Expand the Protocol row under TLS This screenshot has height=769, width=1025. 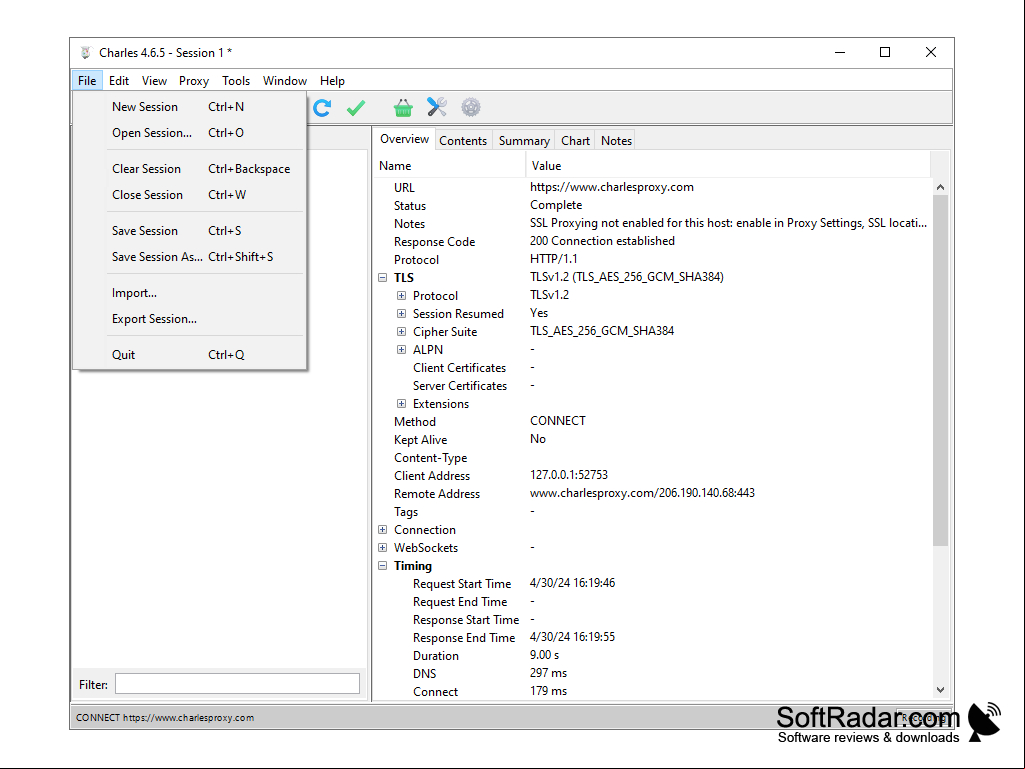(401, 296)
